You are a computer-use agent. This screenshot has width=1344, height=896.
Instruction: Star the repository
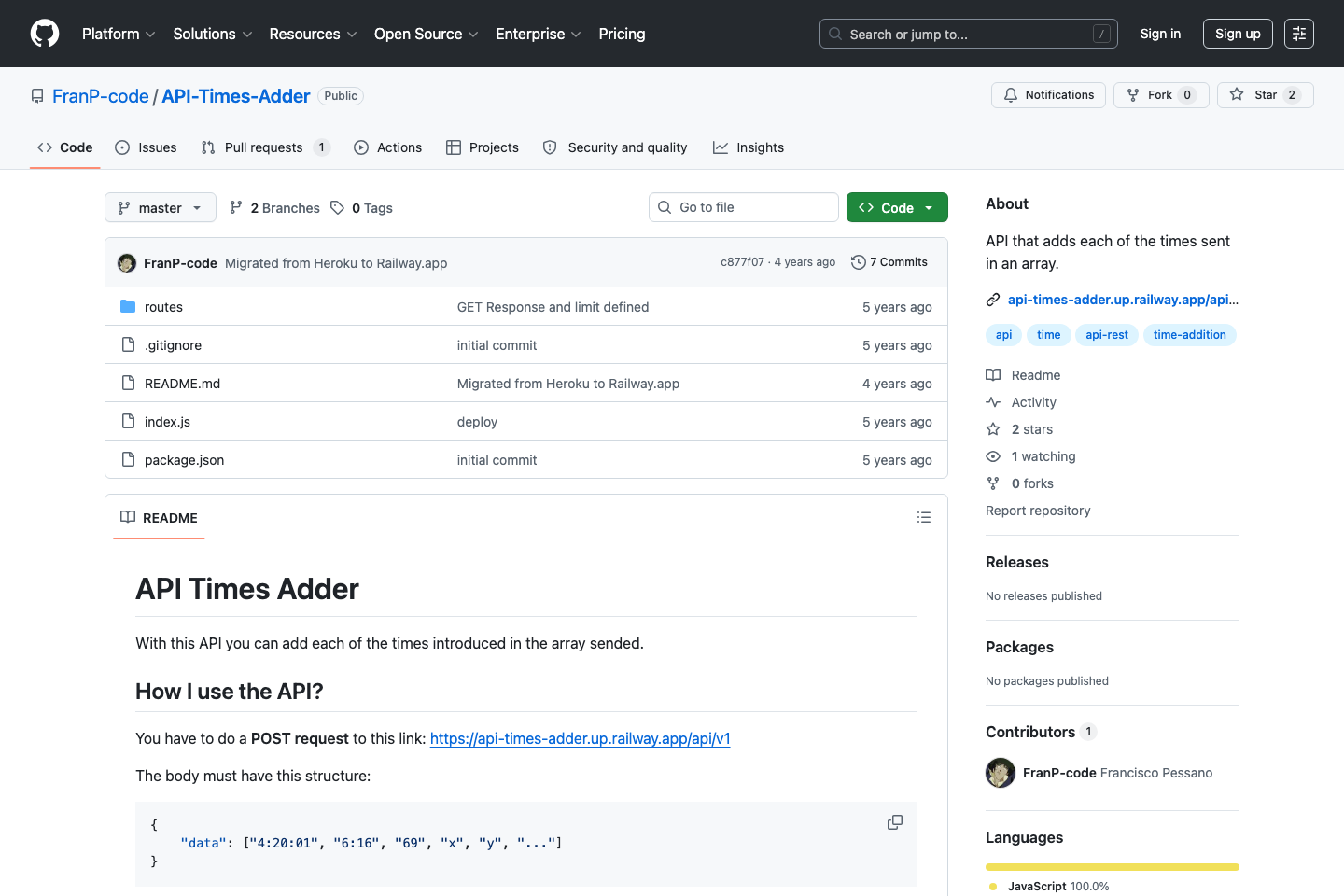click(x=1265, y=94)
